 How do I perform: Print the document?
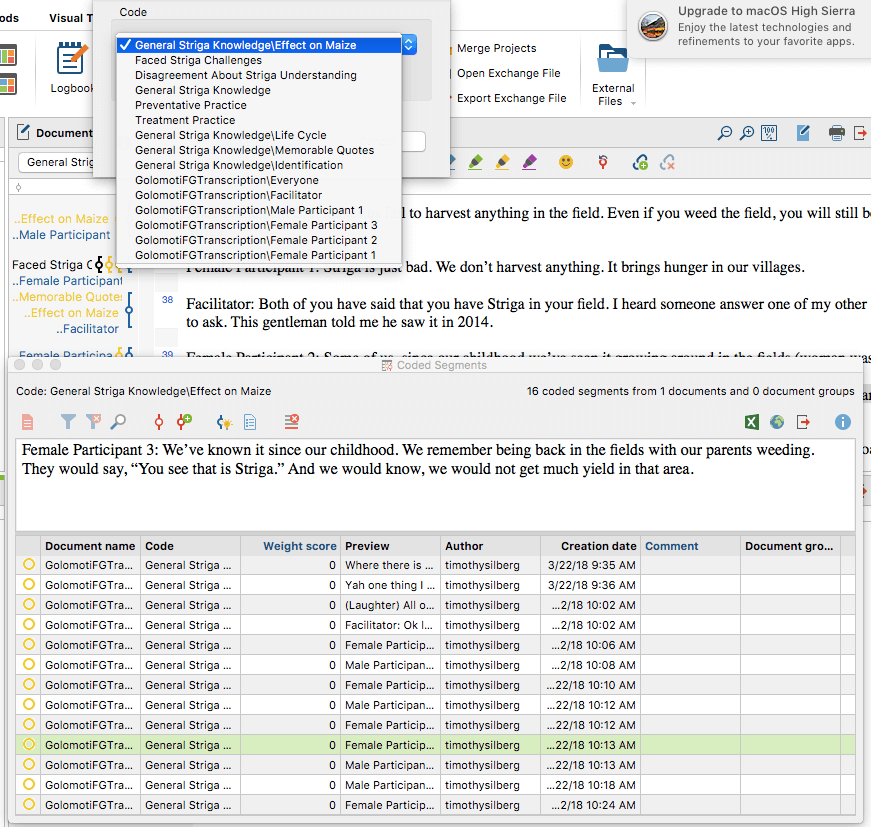[837, 133]
